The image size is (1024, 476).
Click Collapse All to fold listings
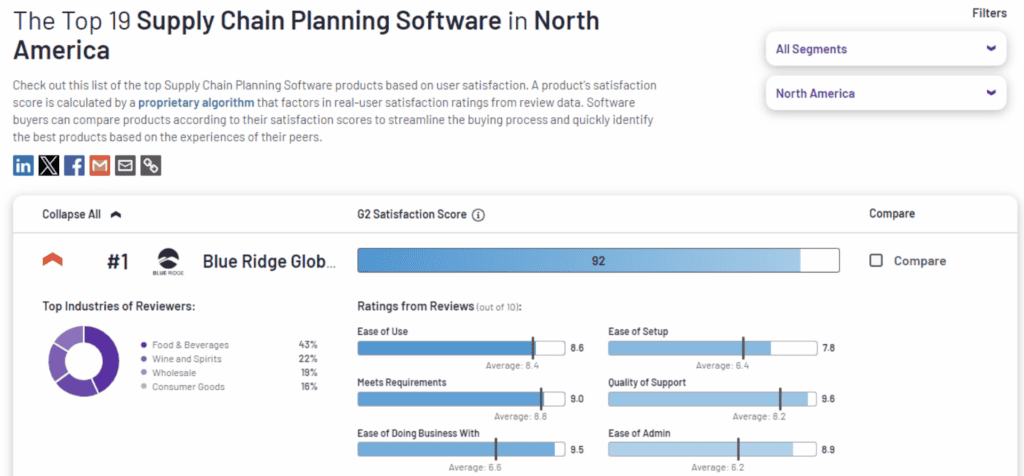[82, 214]
